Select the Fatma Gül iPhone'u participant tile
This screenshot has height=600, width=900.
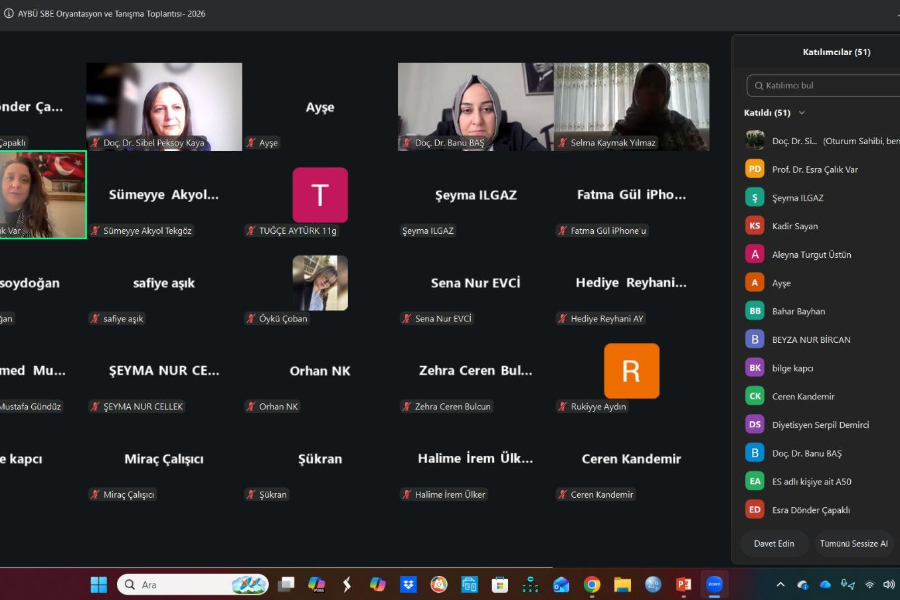[631, 195]
